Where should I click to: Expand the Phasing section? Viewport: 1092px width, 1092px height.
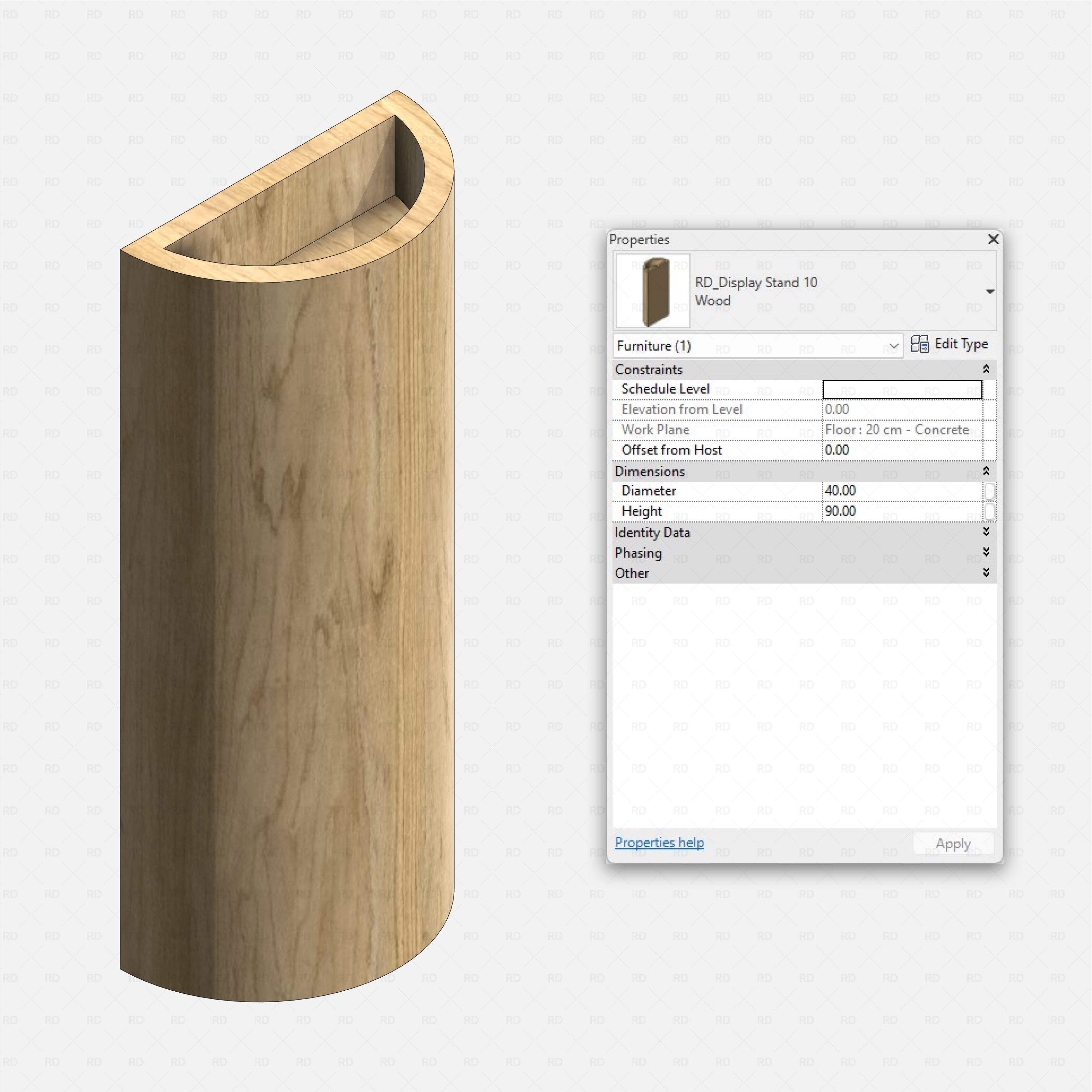[986, 553]
